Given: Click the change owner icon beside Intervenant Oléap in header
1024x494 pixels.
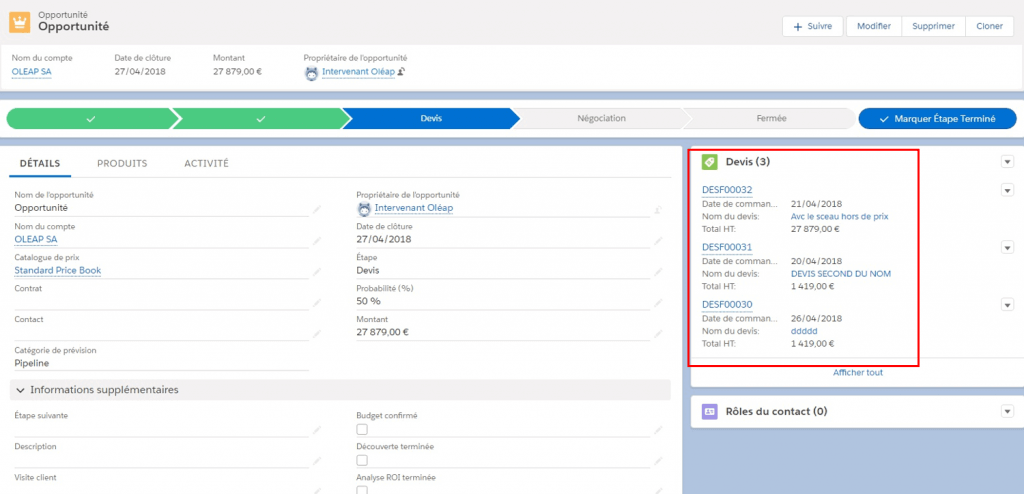Looking at the screenshot, I should pos(401,73).
